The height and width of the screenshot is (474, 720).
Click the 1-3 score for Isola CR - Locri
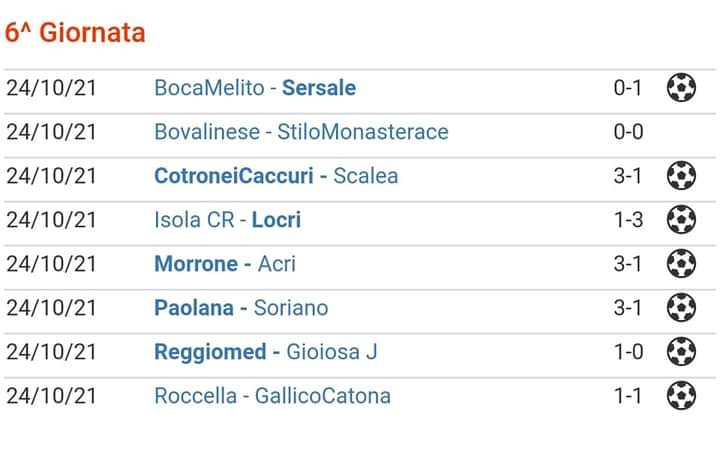(x=628, y=220)
